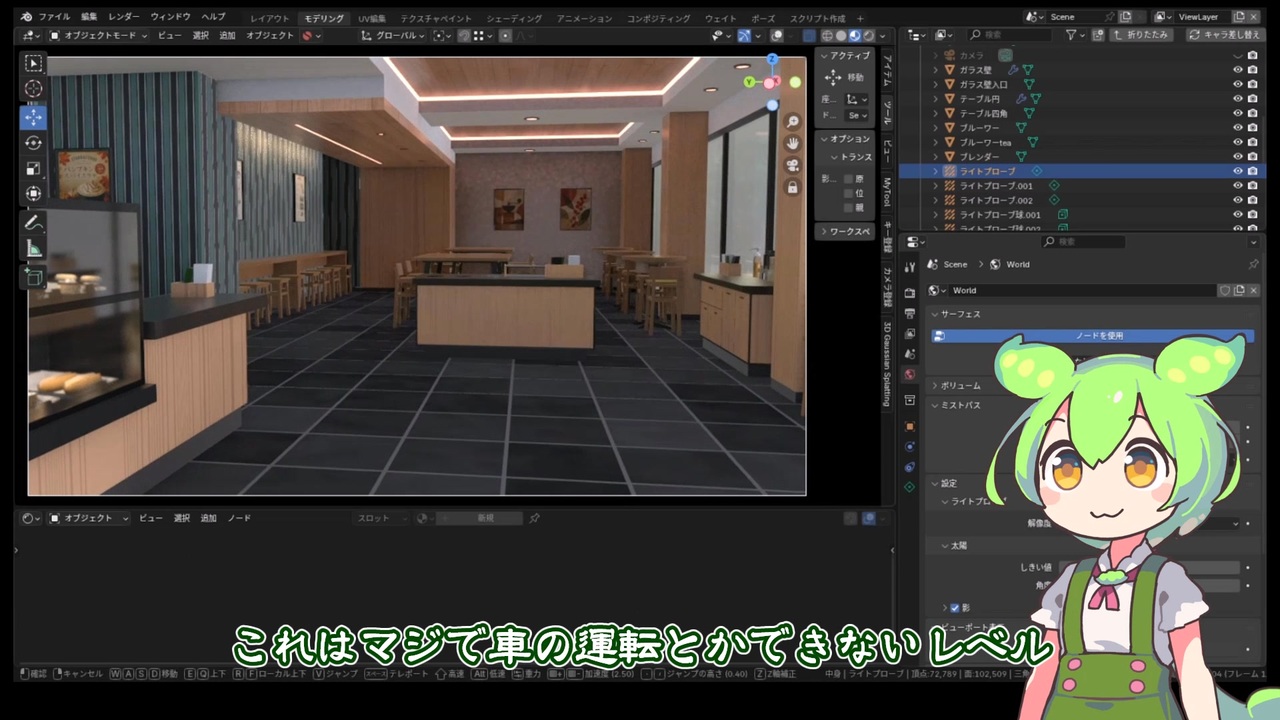Pin the properties editor with pin icon
This screenshot has height=720, width=1280.
(1253, 264)
